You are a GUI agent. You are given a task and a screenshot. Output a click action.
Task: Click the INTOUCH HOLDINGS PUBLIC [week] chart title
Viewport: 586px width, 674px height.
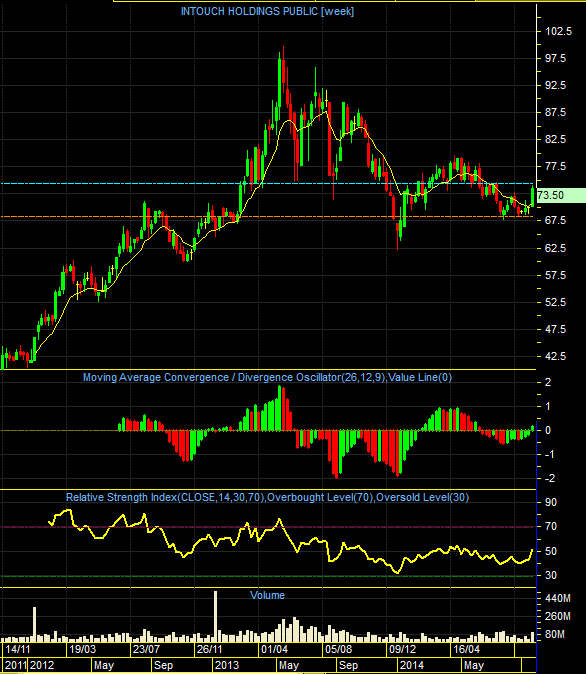point(267,12)
